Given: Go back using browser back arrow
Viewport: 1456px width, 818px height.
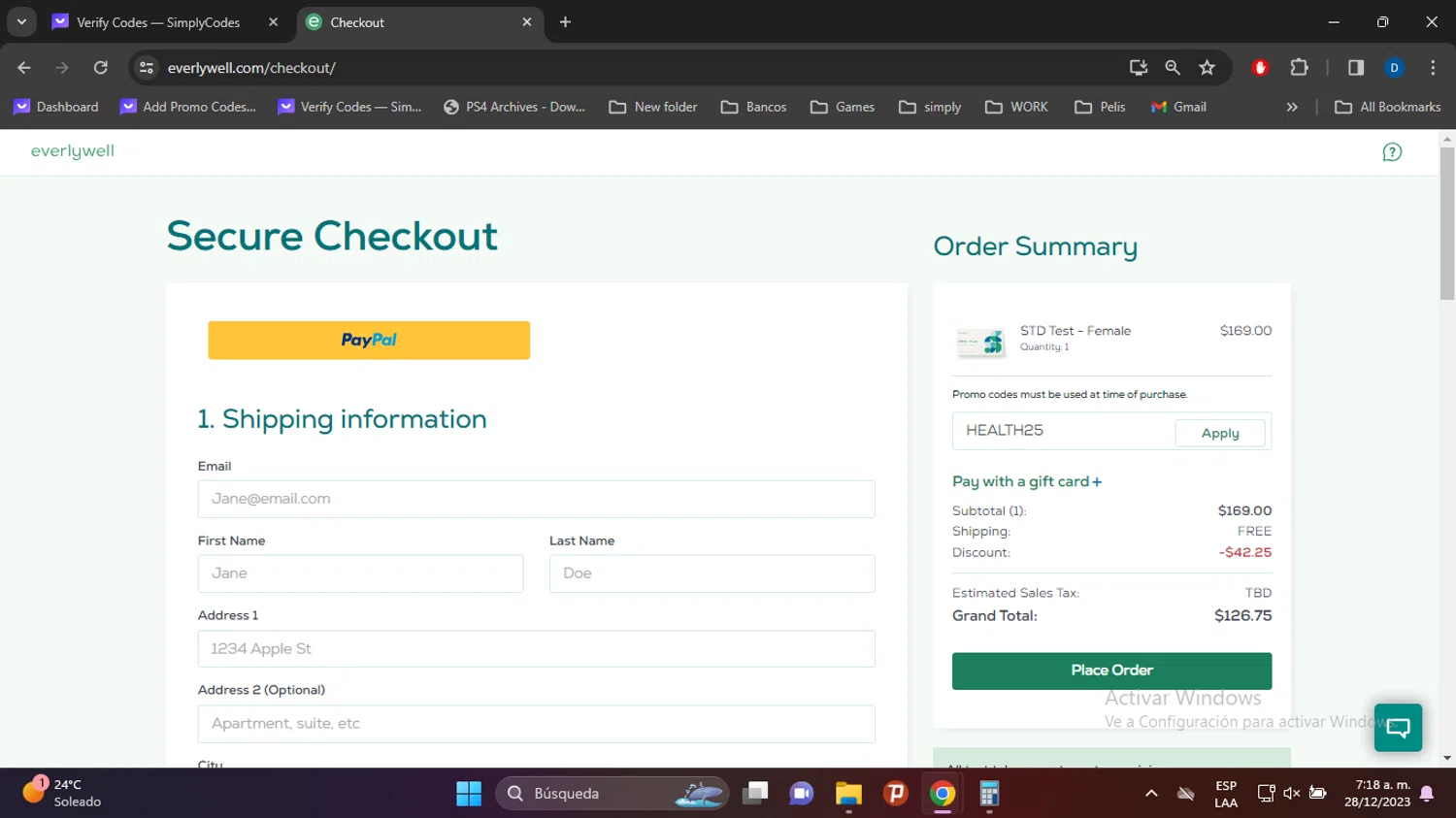Looking at the screenshot, I should point(24,68).
